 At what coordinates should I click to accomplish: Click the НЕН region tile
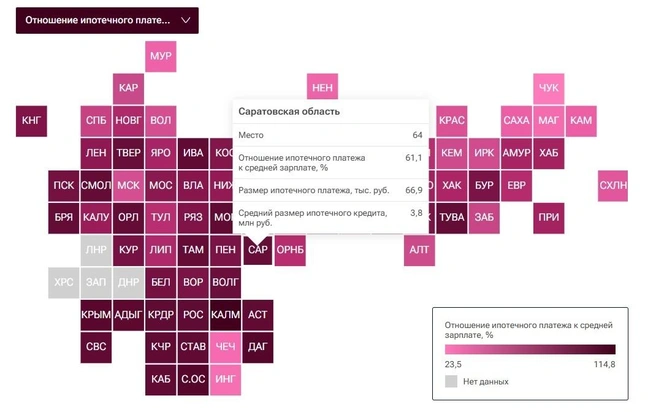(x=322, y=88)
